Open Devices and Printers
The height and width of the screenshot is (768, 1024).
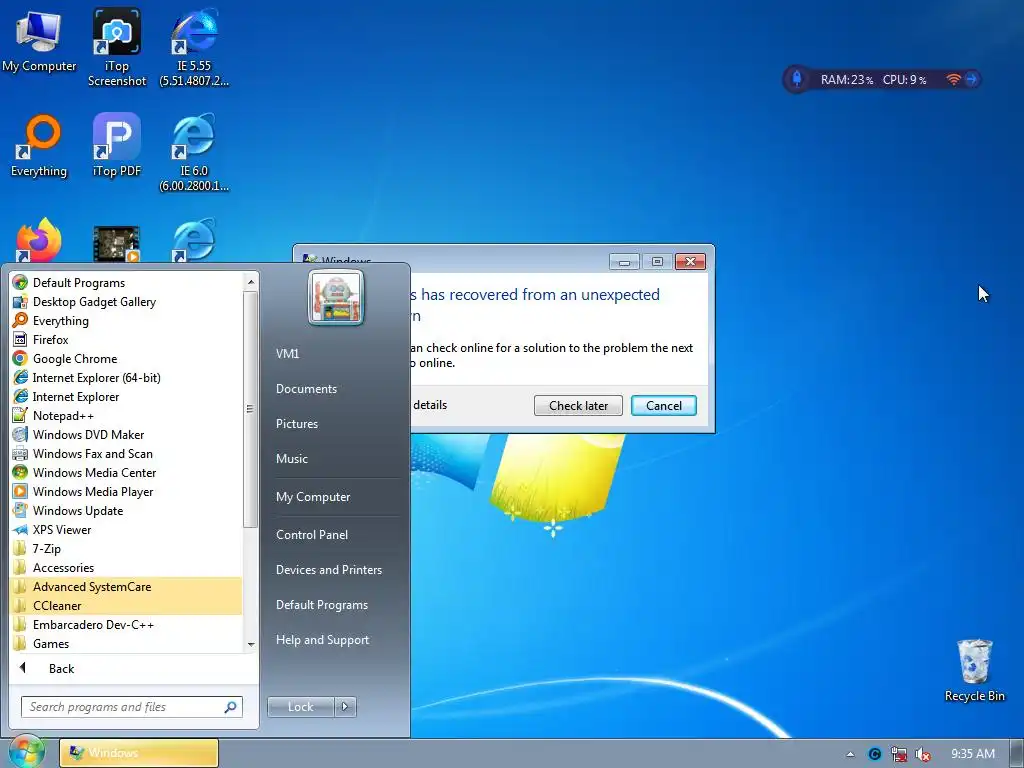(x=329, y=569)
